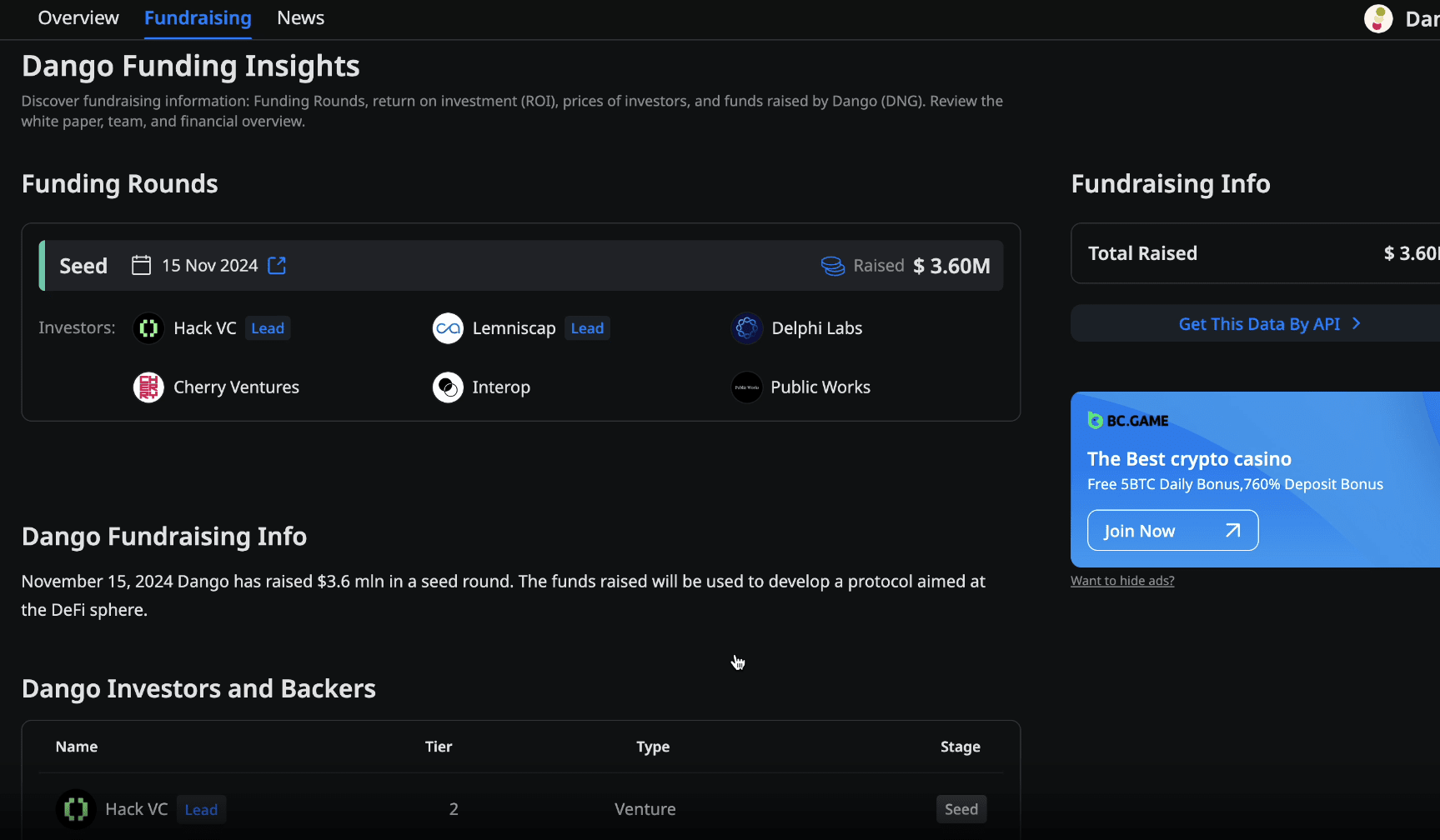Click the Lead badge next to Hack VC in Funding Rounds
Screen dimensions: 1440x840
[x=268, y=328]
